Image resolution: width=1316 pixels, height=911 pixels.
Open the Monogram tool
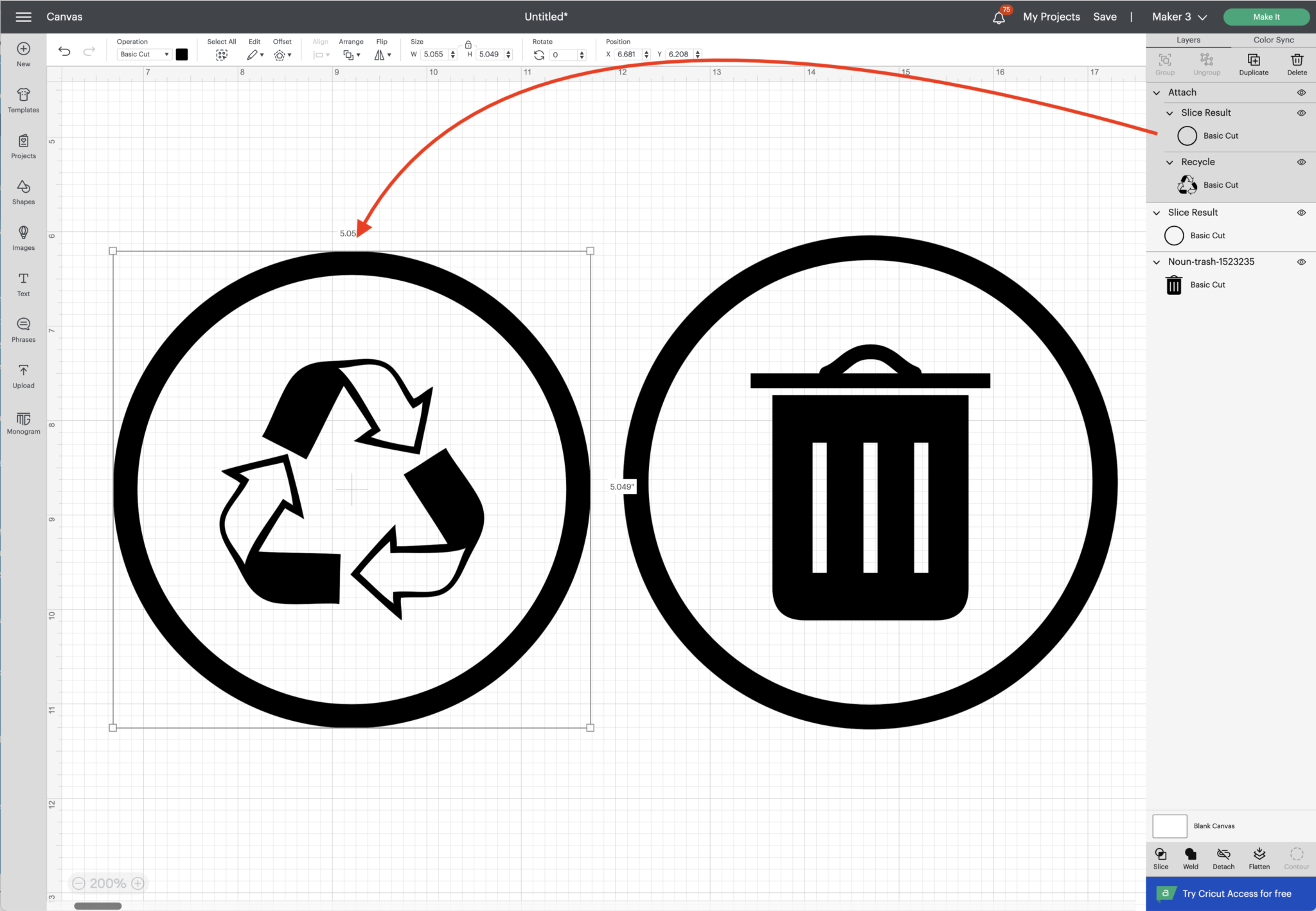coord(23,423)
